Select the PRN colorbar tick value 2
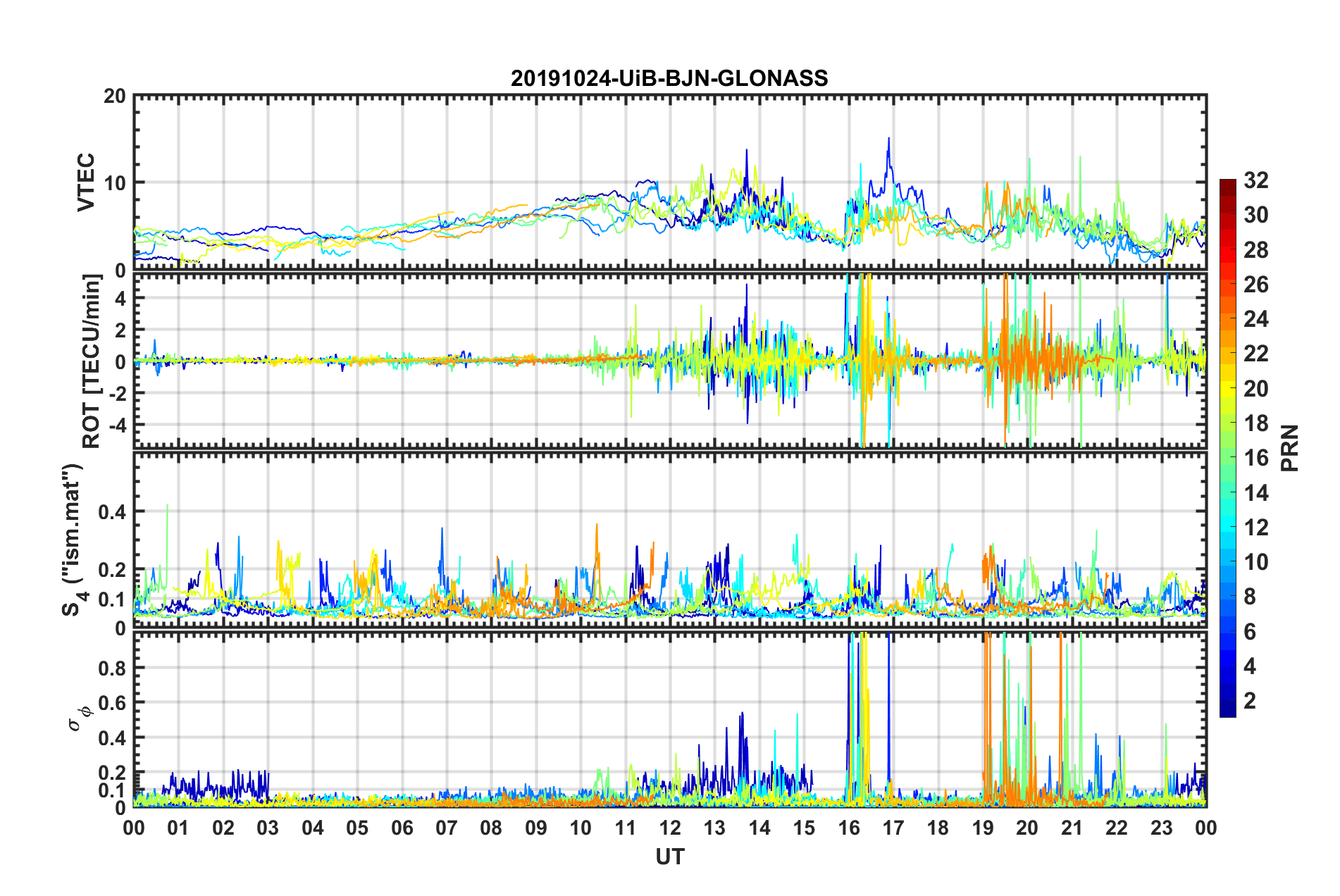The height and width of the screenshot is (896, 1340). (x=1250, y=701)
